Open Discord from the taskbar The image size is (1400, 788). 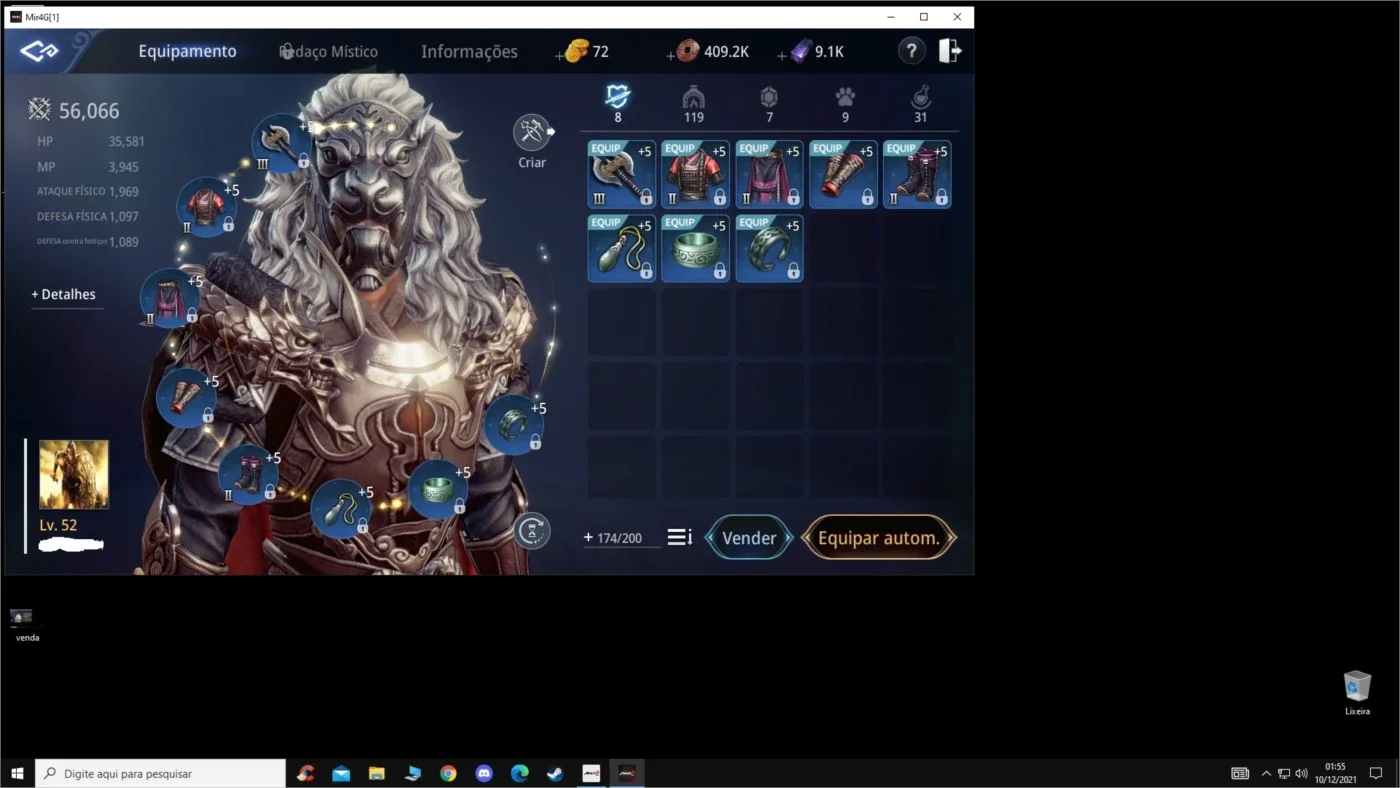484,773
